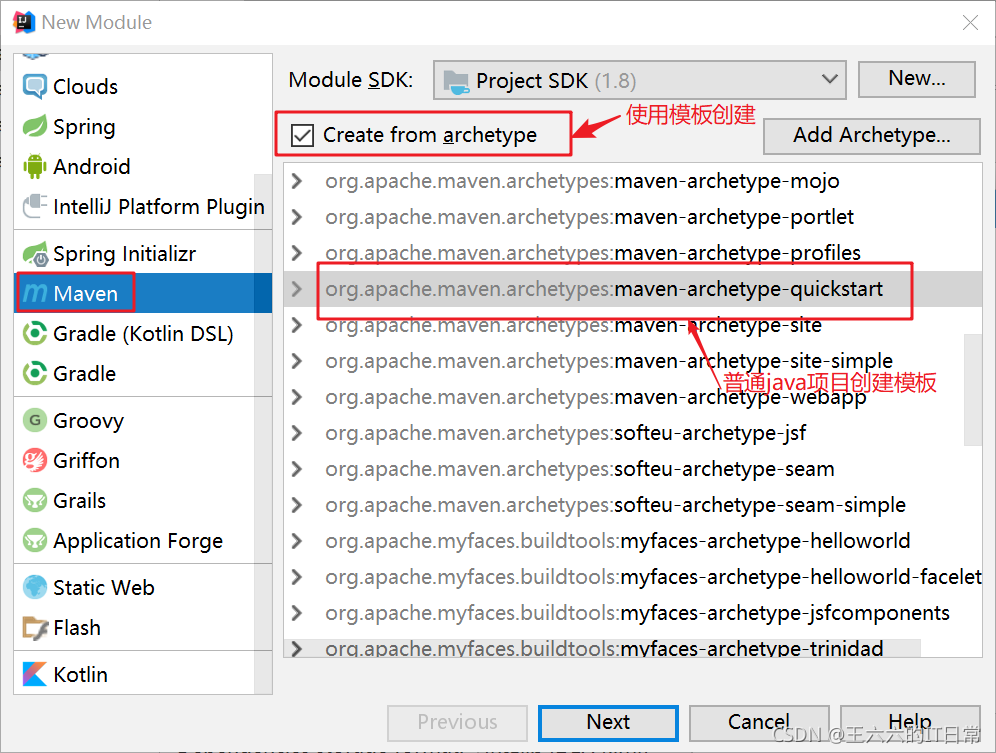Click the Cancel button
Screen dimensions: 996x753
pyautogui.click(x=759, y=722)
